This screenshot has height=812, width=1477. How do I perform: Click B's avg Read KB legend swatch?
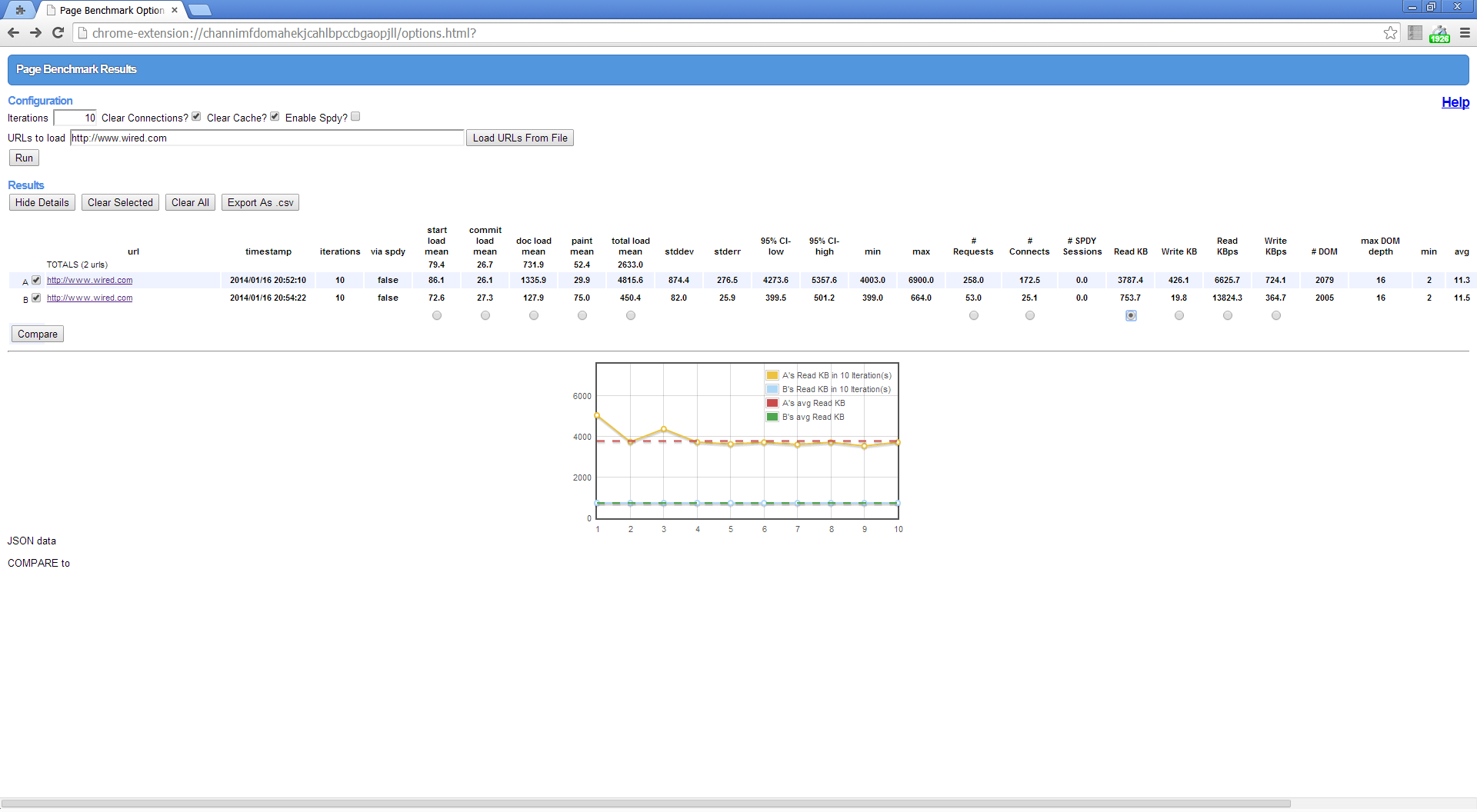point(772,417)
